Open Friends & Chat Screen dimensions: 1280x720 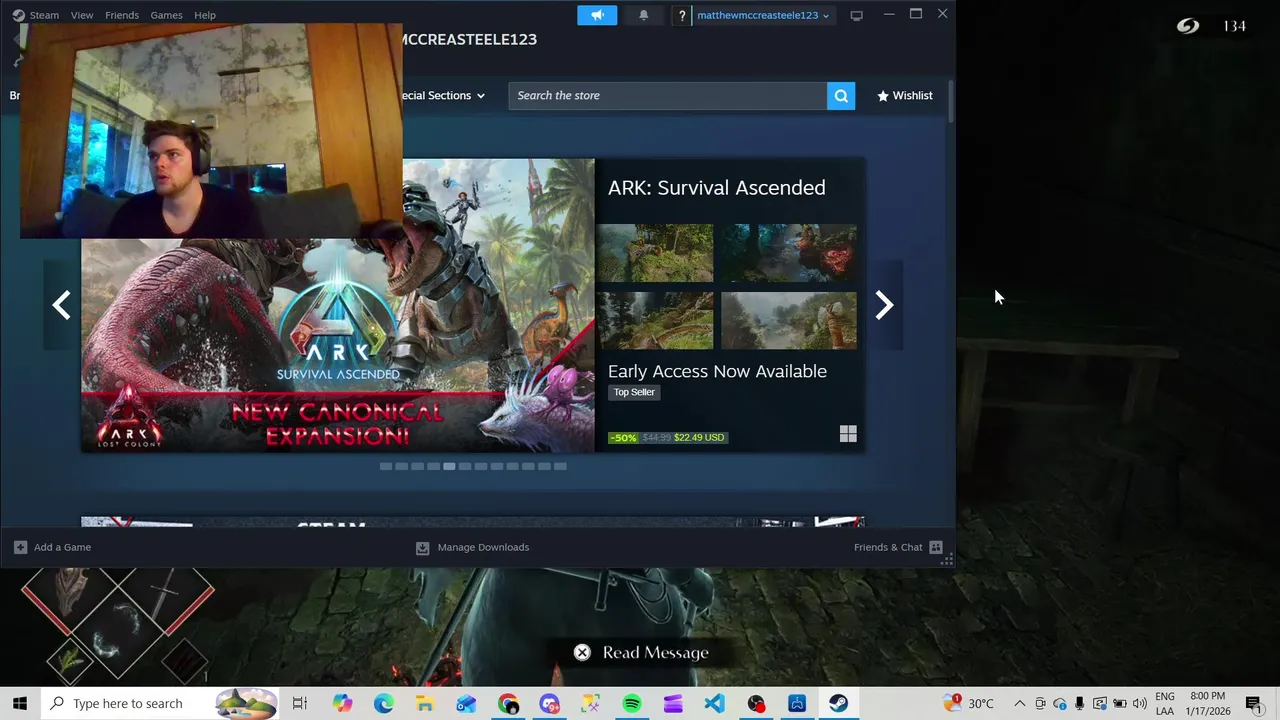pyautogui.click(x=898, y=547)
